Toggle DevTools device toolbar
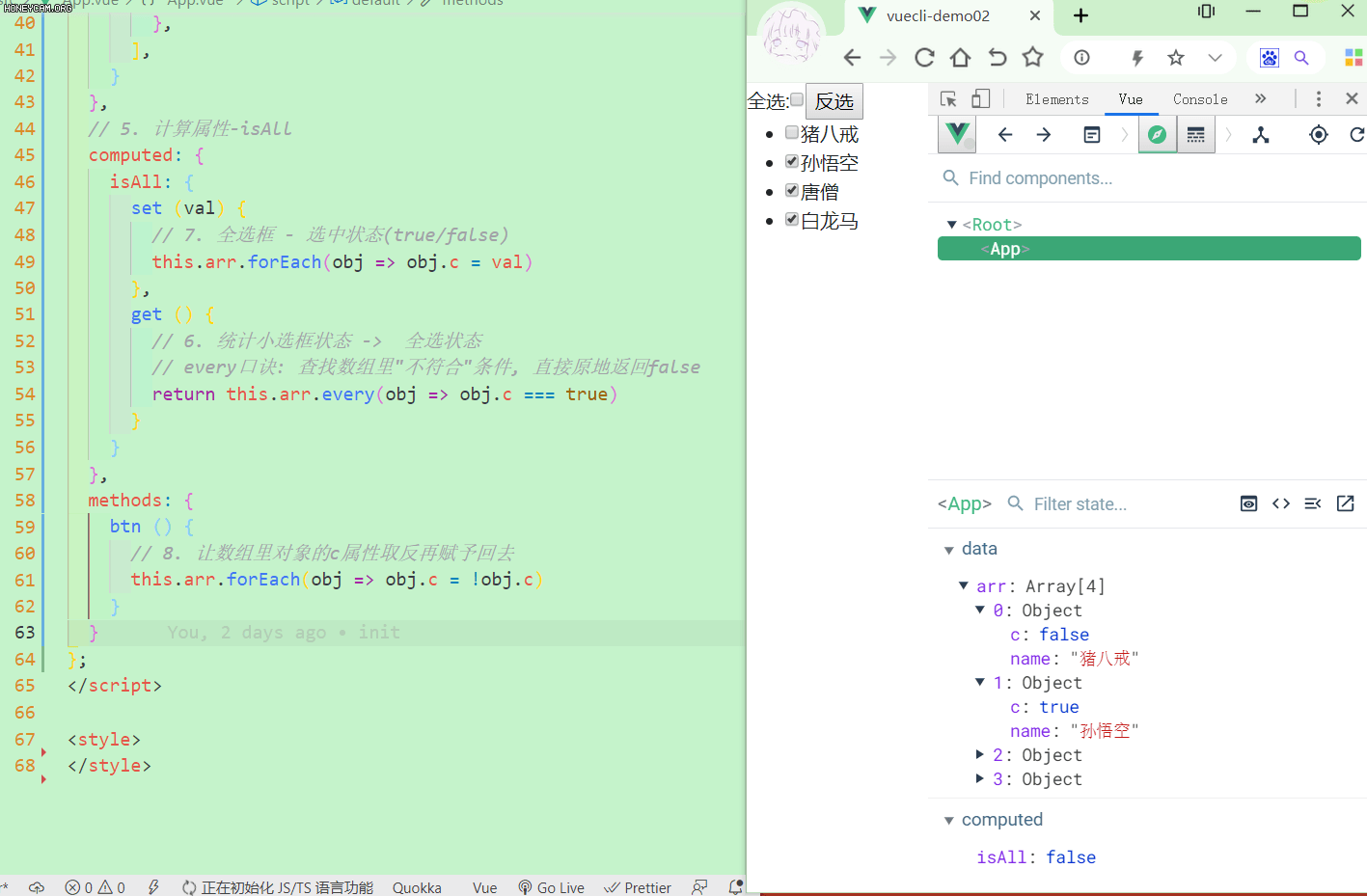This screenshot has width=1367, height=896. pyautogui.click(x=981, y=99)
